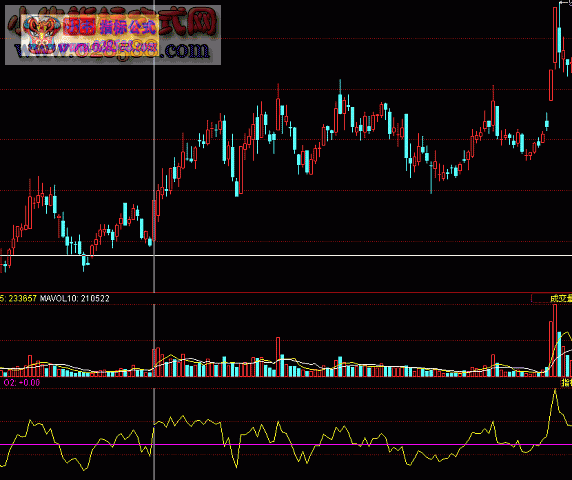Click the .com watermark text

[x=185, y=50]
